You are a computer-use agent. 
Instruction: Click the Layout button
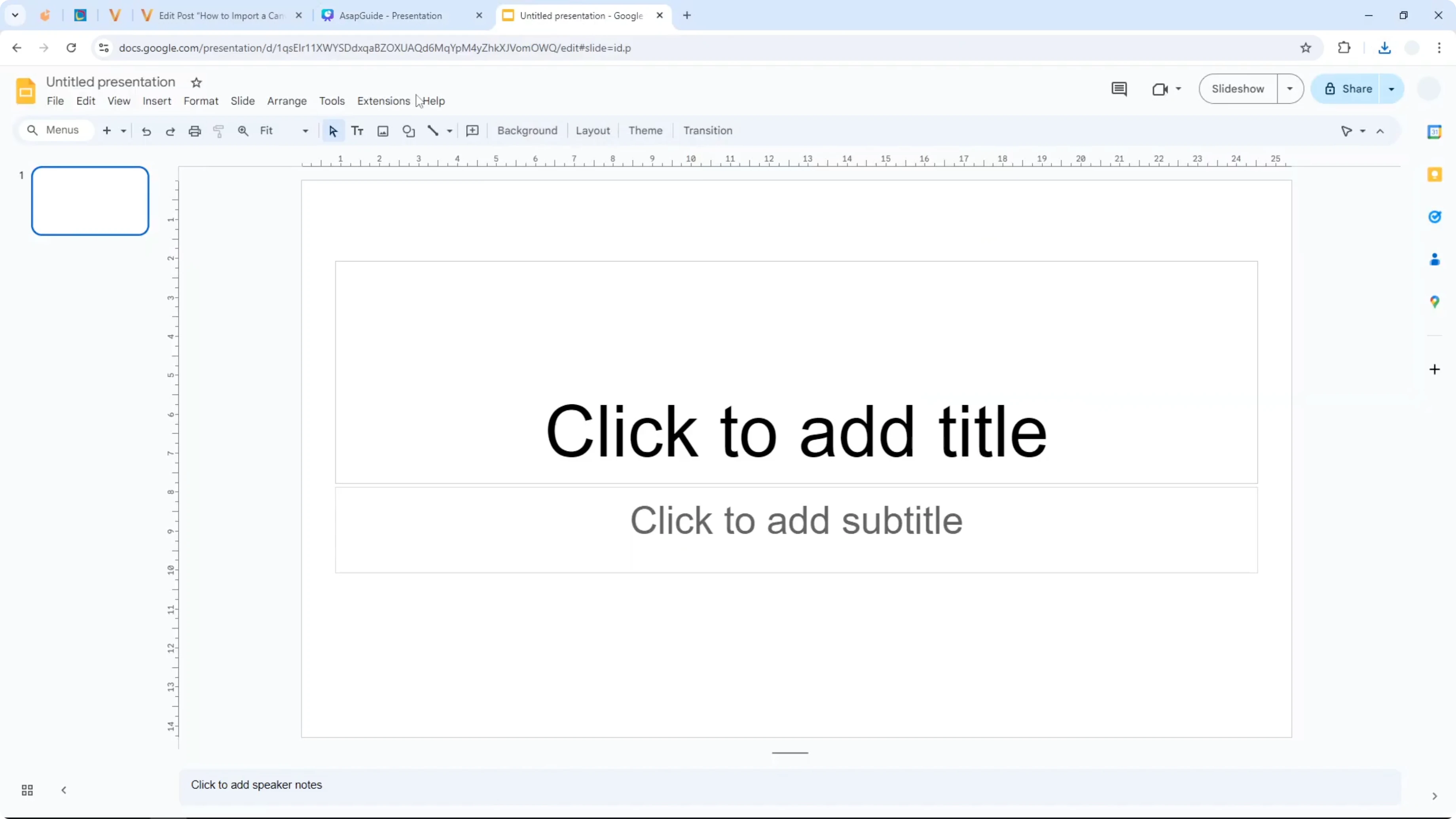coord(592,131)
